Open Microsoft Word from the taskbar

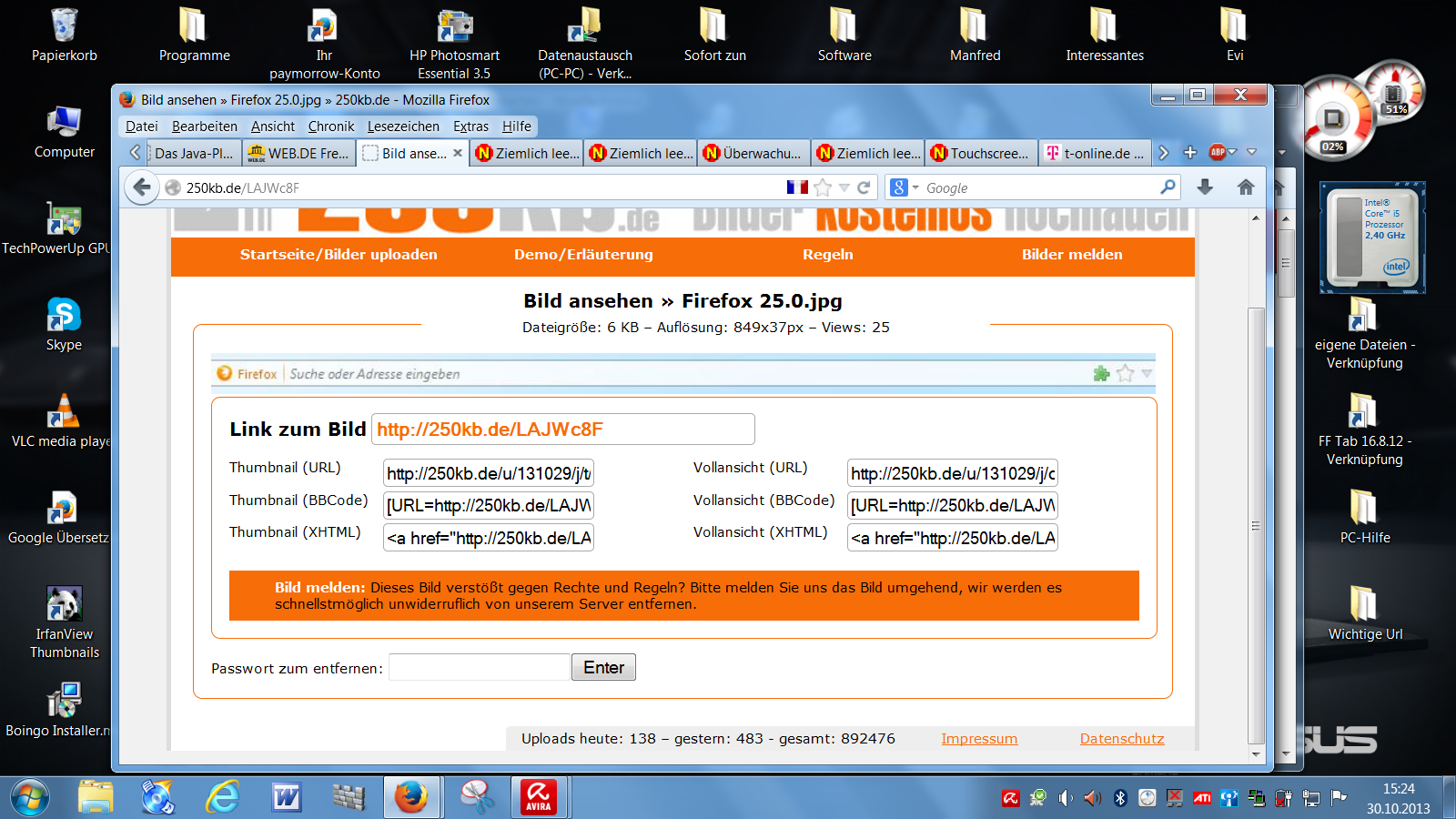point(286,798)
